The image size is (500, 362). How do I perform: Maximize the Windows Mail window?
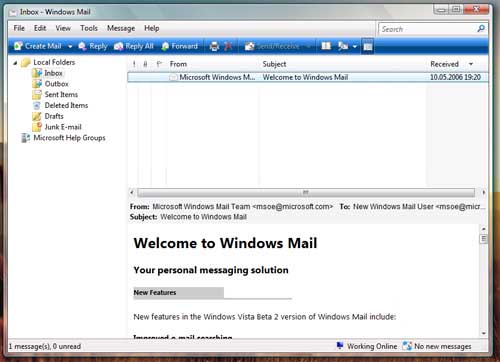456,9
